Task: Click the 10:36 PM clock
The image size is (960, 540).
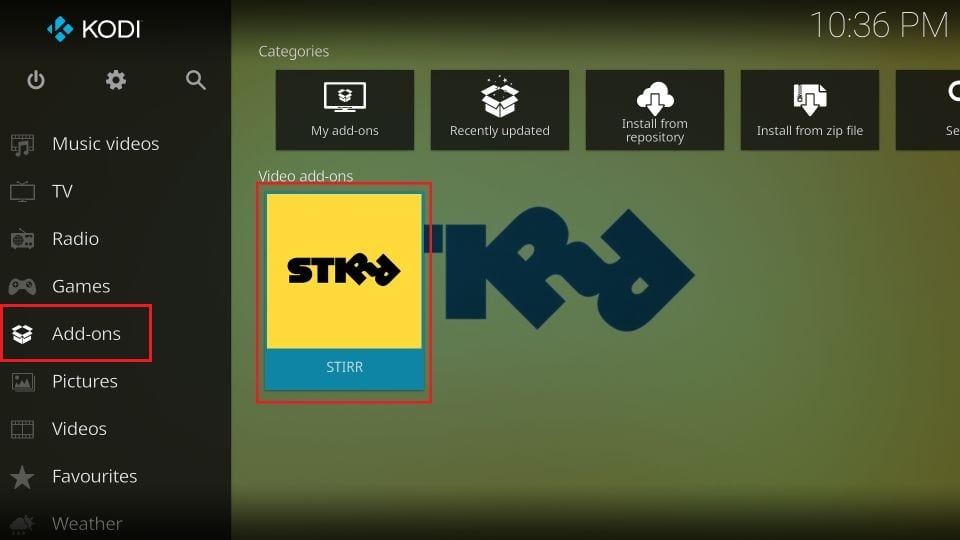Action: pos(879,25)
